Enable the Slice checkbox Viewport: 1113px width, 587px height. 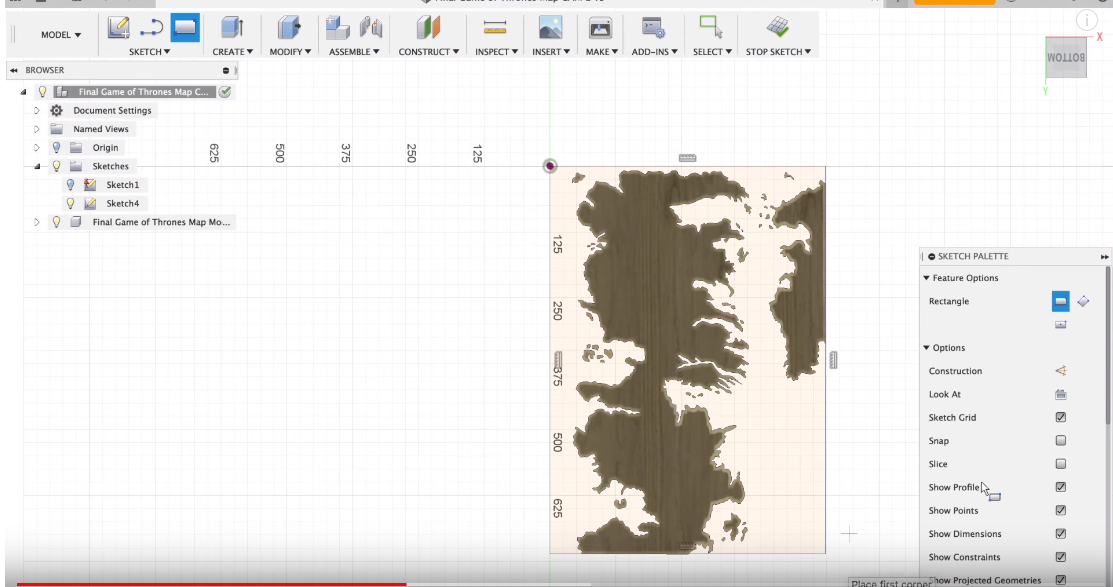[x=1060, y=463]
